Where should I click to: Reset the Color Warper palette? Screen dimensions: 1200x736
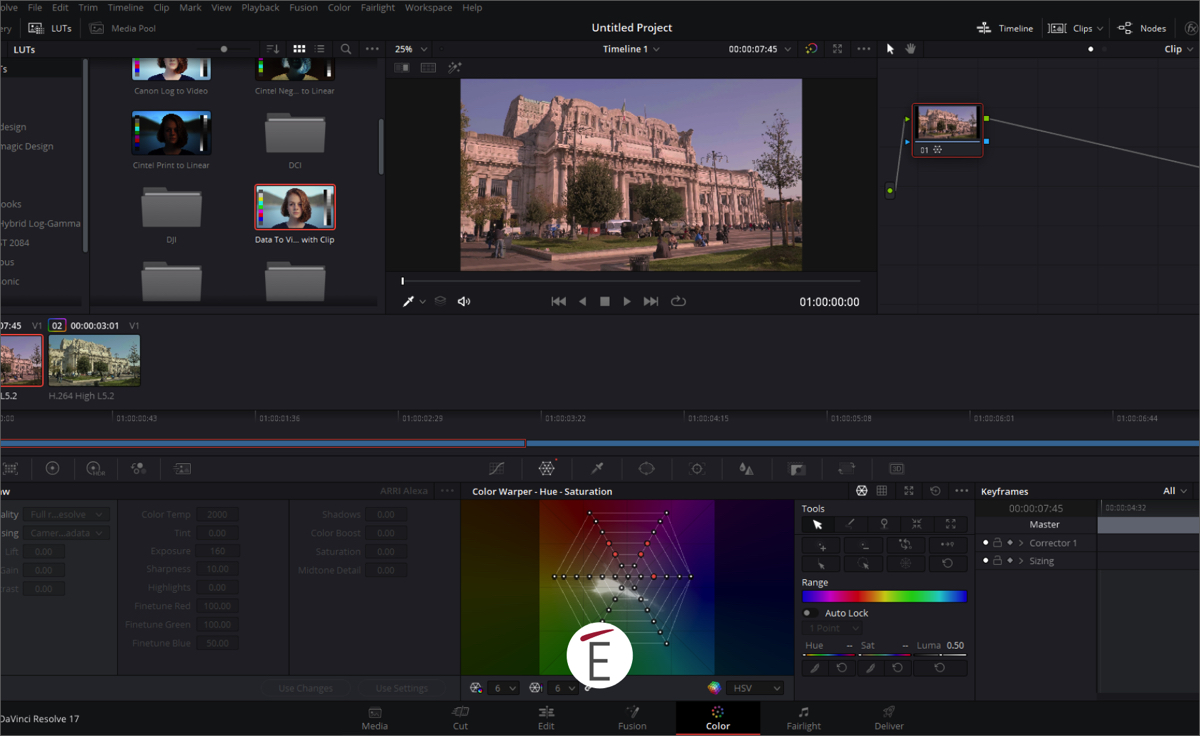click(935, 491)
